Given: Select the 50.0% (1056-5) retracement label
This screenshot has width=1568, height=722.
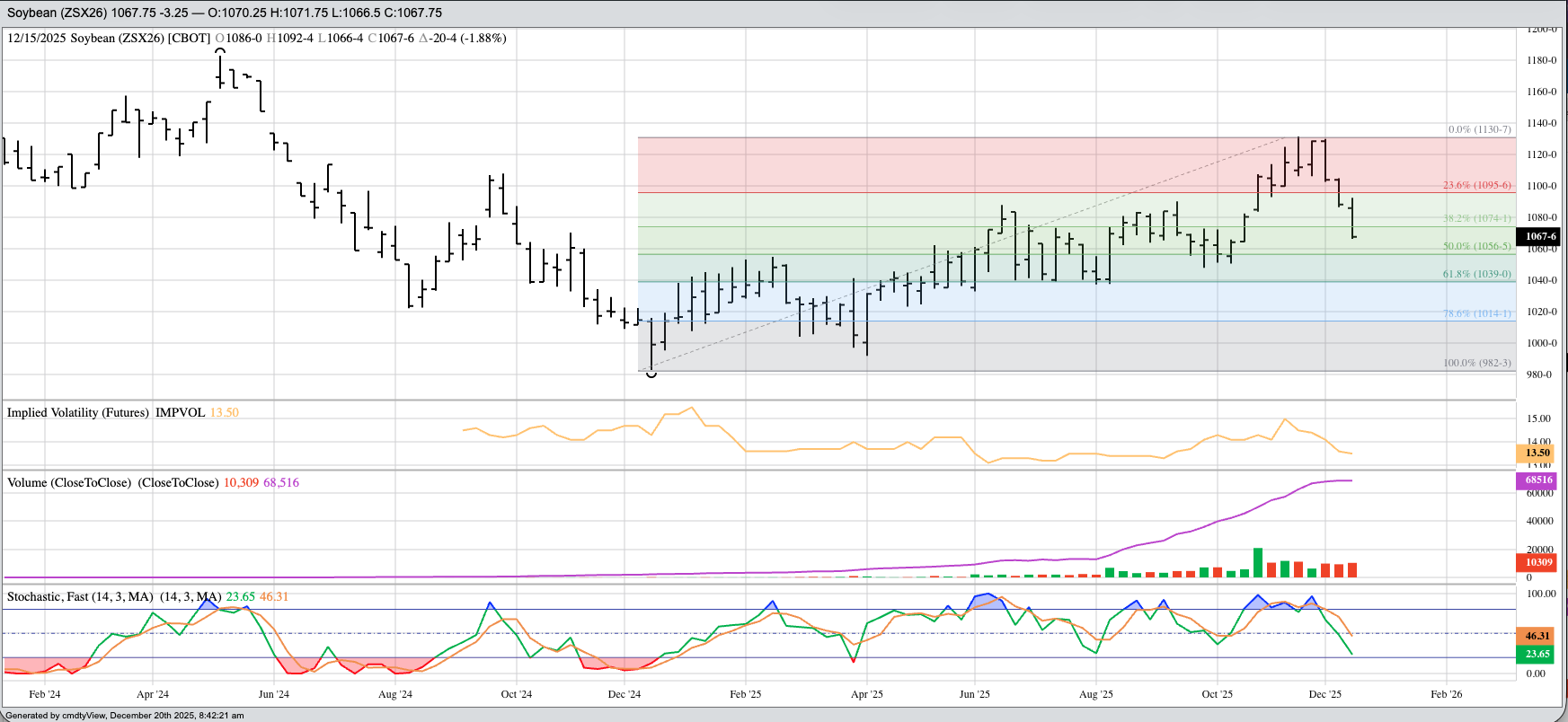Looking at the screenshot, I should (x=1476, y=246).
